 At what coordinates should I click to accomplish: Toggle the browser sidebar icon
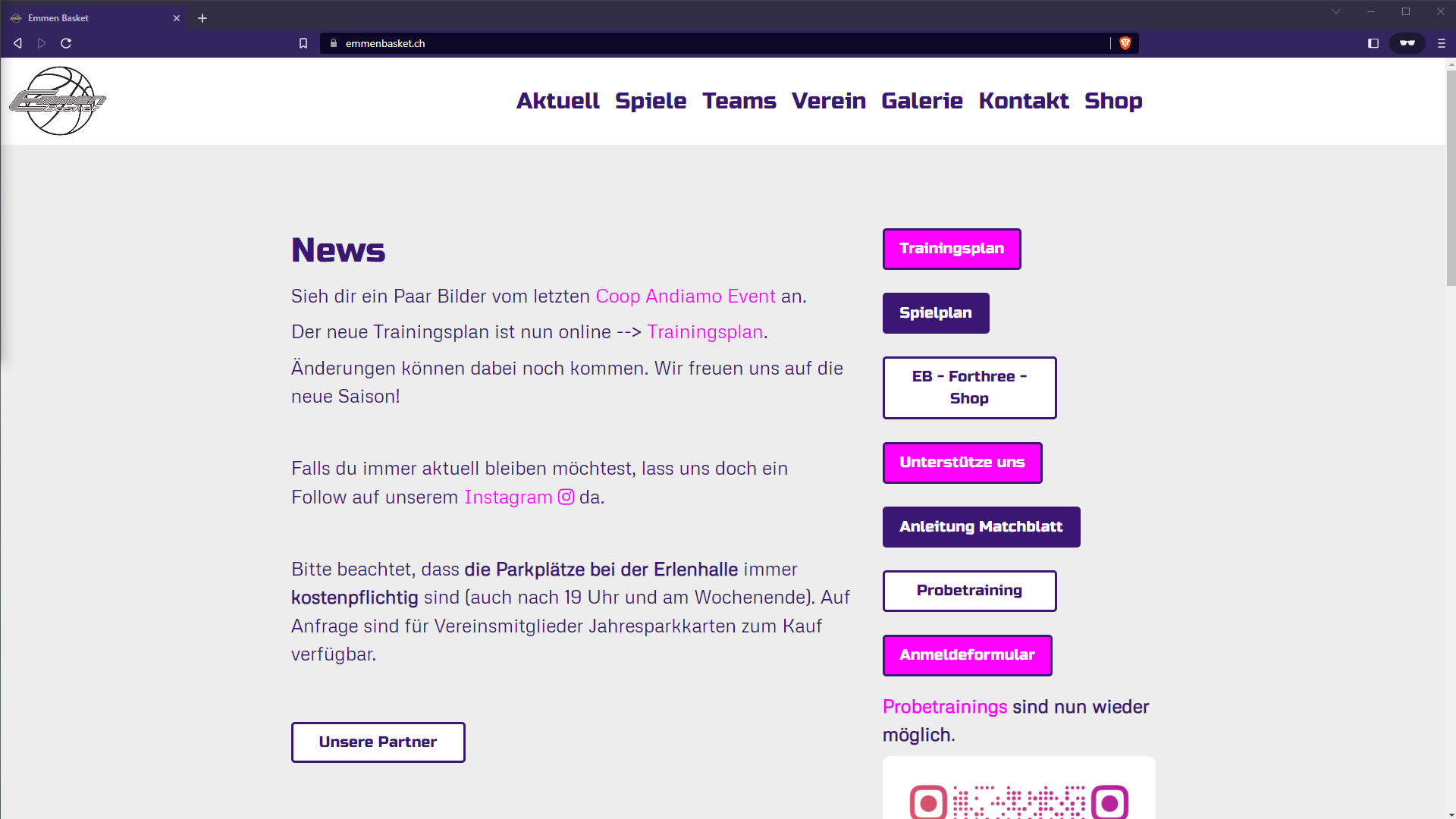coord(1373,43)
